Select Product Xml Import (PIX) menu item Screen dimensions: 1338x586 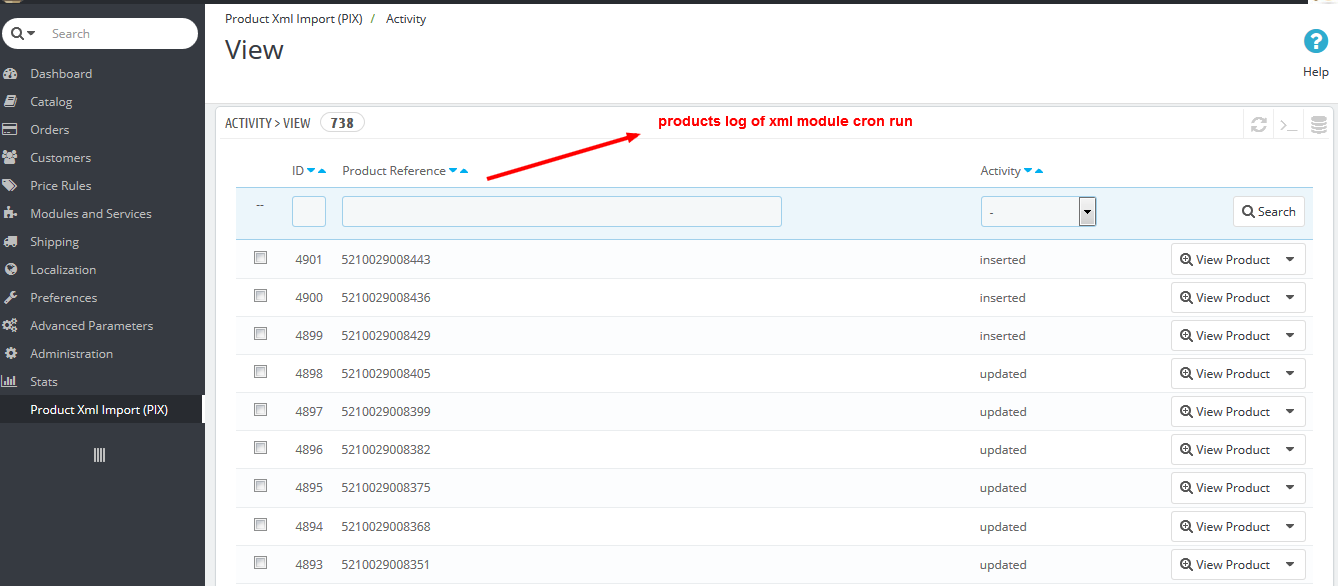99,410
